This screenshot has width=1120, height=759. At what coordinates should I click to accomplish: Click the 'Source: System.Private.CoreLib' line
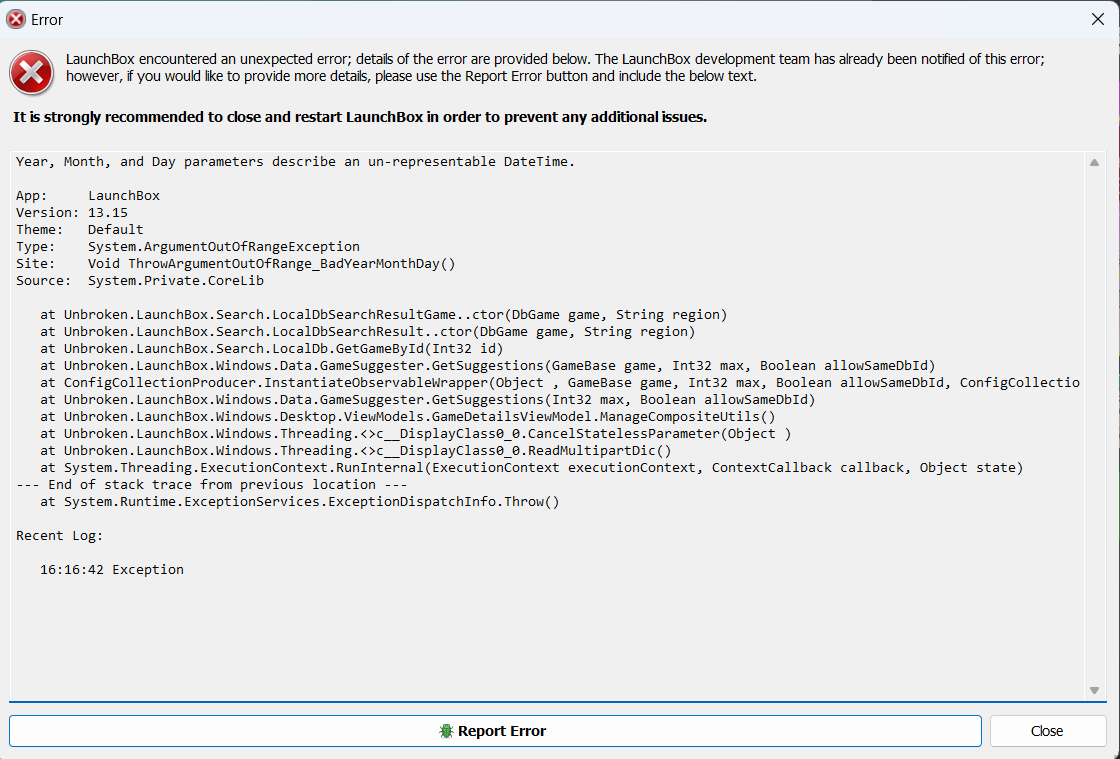tap(140, 281)
